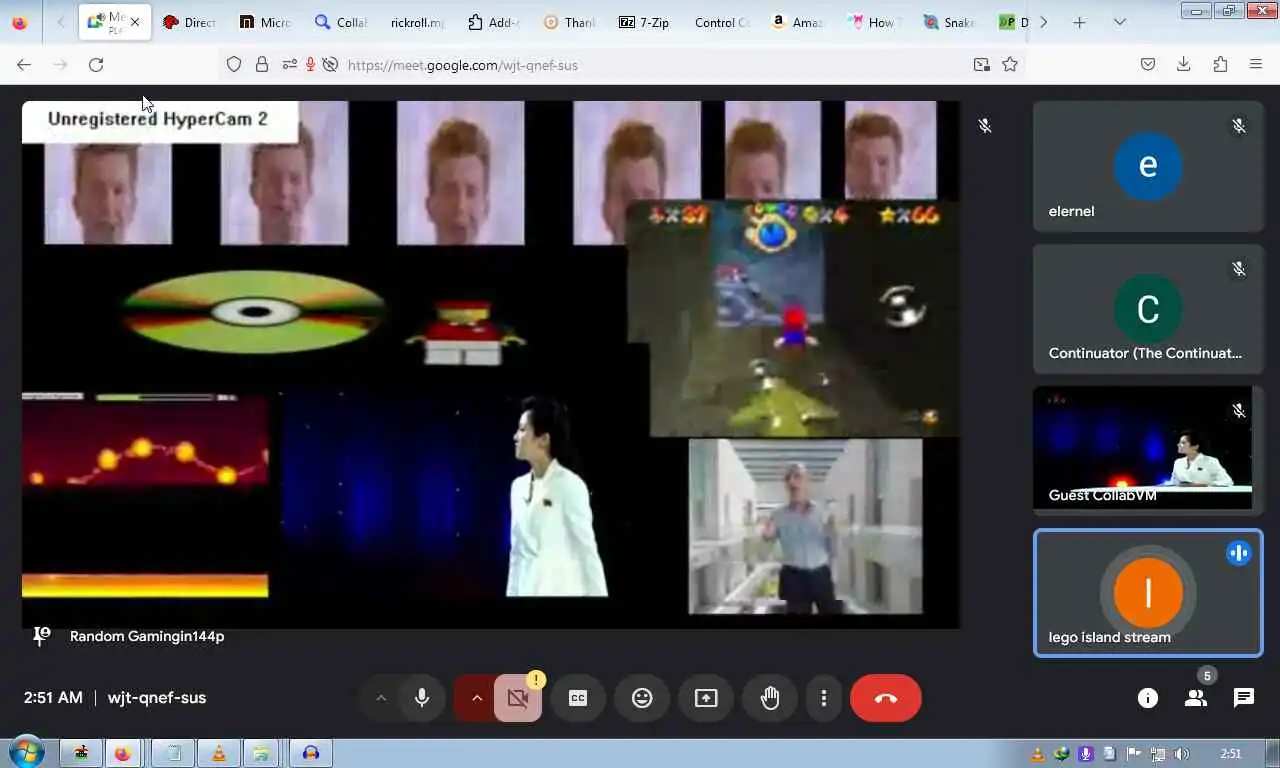Switch to the 7-Zip tab
This screenshot has width=1280, height=768.
(645, 22)
